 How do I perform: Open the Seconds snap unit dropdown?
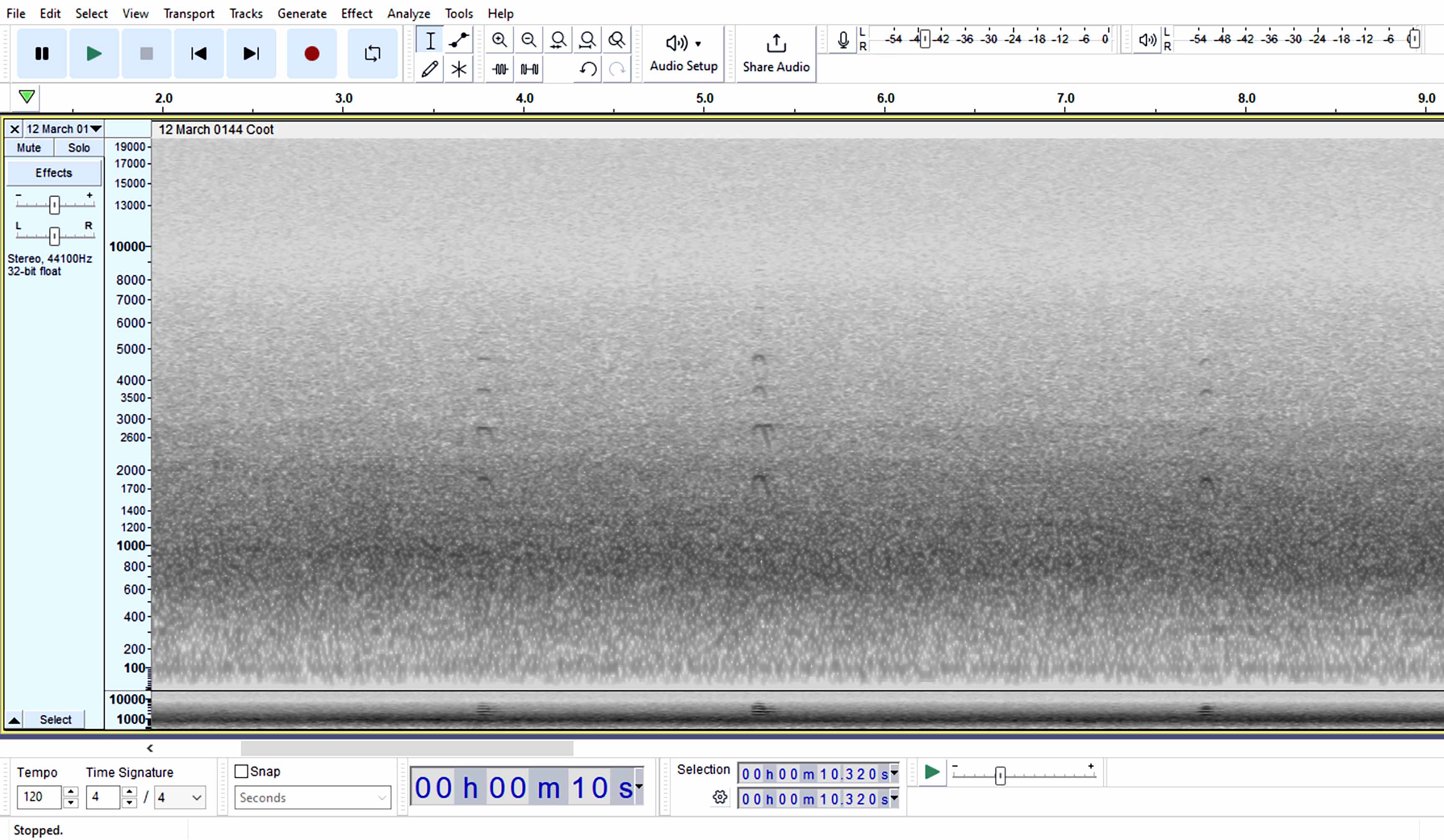312,797
